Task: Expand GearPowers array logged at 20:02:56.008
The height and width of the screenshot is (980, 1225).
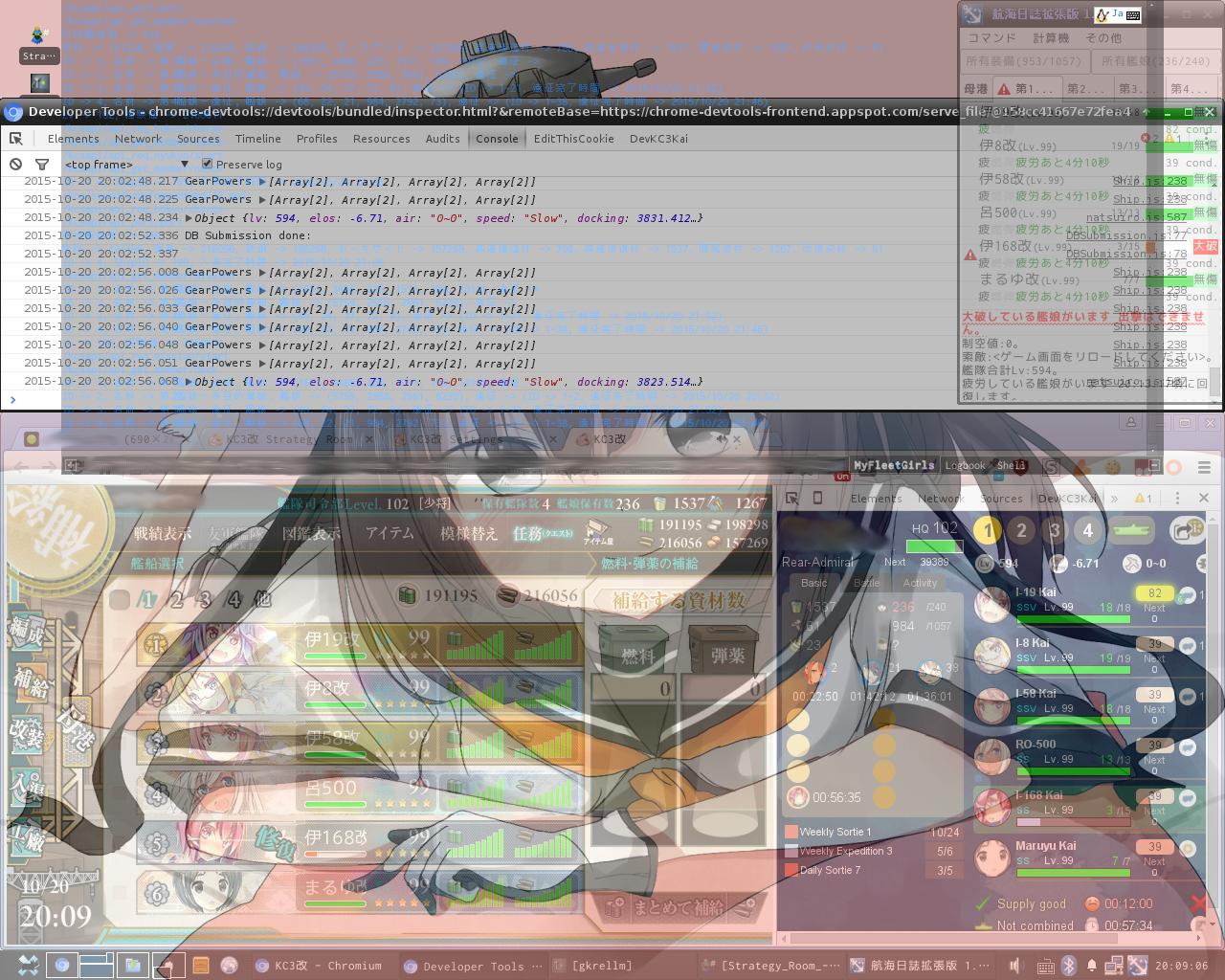Action: pos(262,272)
